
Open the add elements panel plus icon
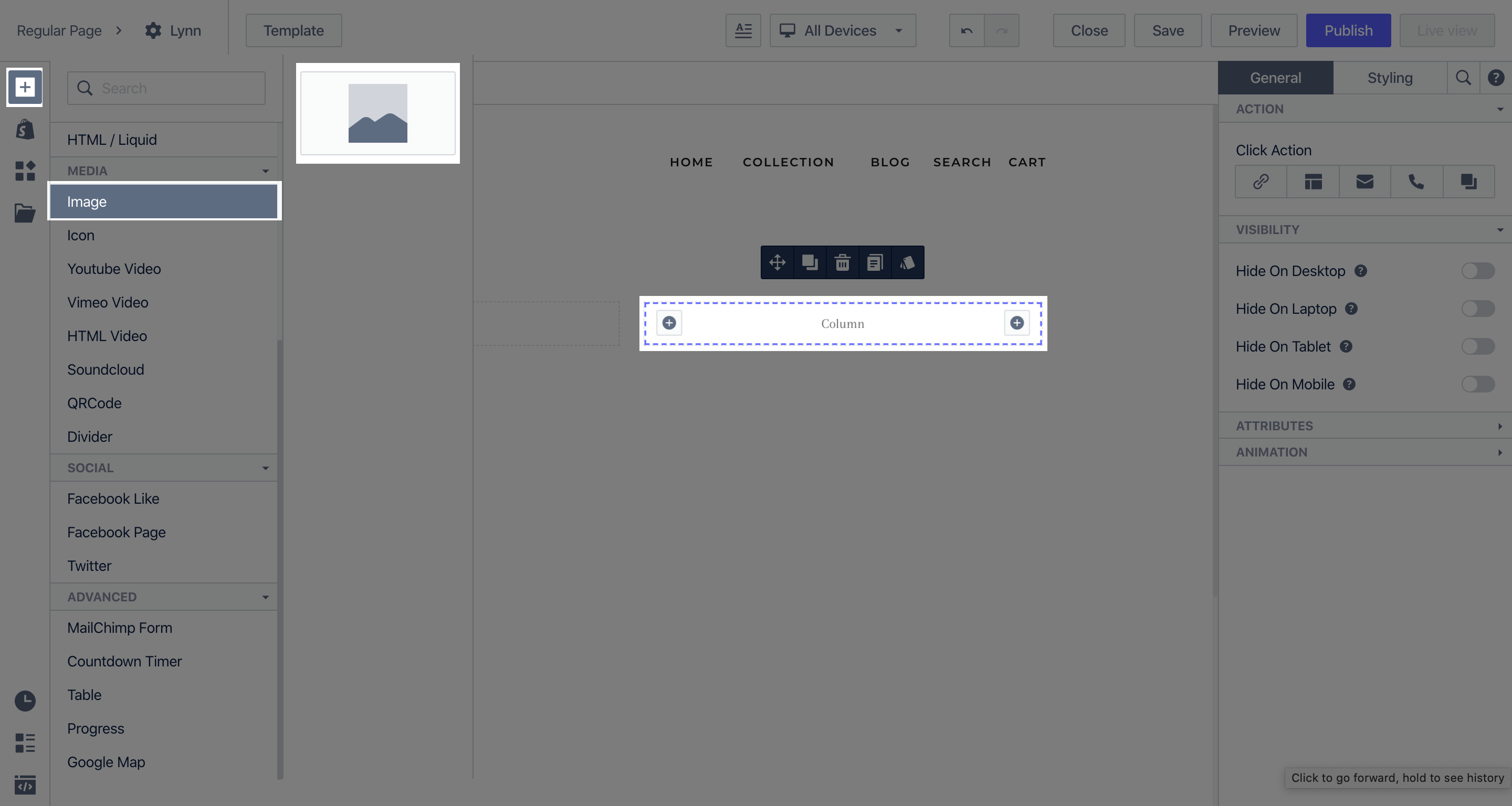[25, 88]
